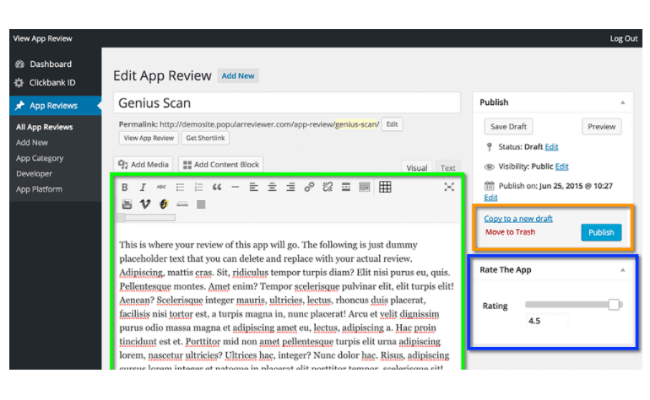
Task: Click View App Review in top bar
Action: pos(42,39)
